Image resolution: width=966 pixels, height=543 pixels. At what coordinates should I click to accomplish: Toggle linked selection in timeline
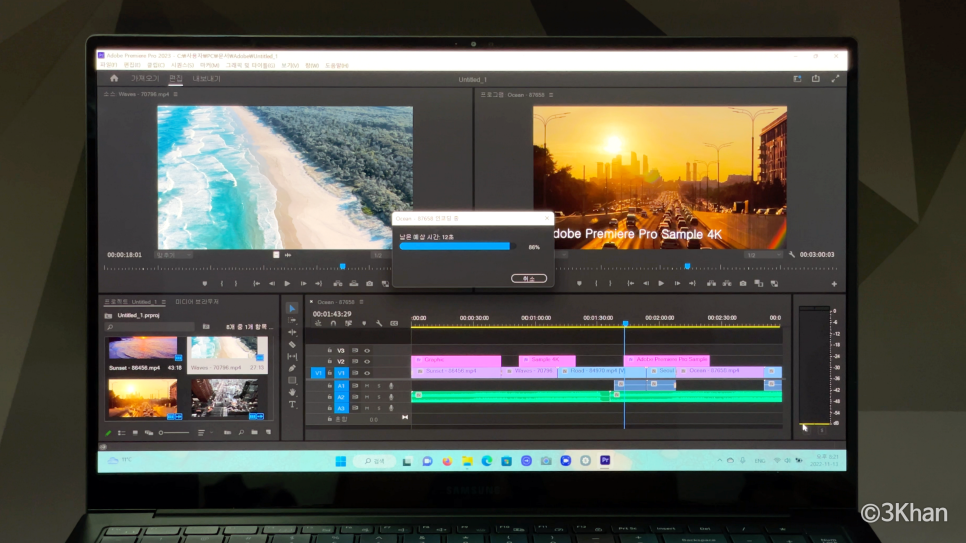[348, 324]
